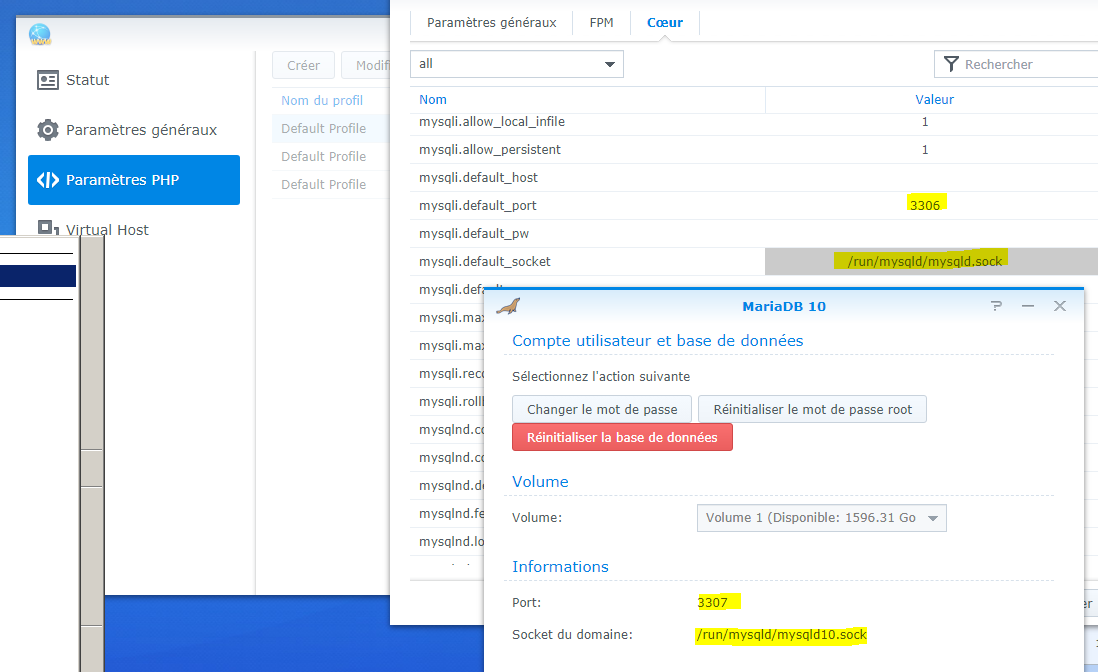Viewport: 1098px width, 672px height.
Task: Click the Créer button
Action: click(303, 65)
